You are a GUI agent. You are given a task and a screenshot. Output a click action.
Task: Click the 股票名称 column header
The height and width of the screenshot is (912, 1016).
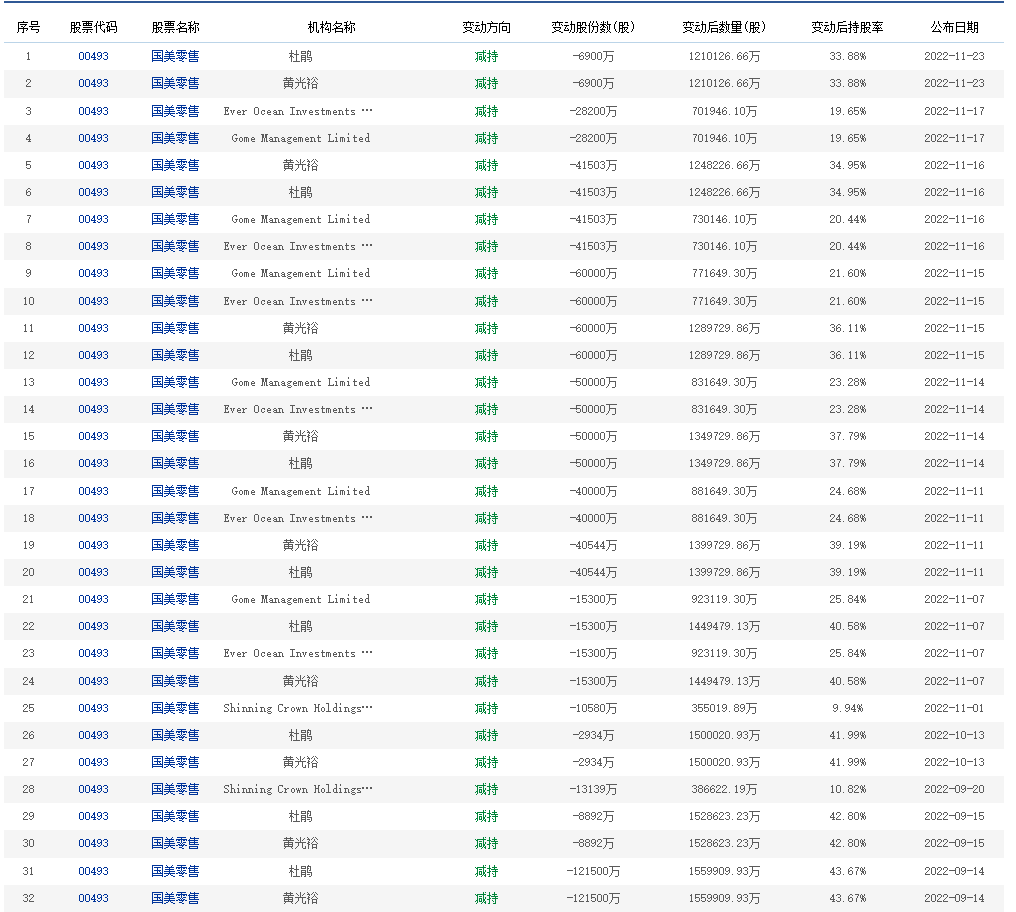point(175,27)
